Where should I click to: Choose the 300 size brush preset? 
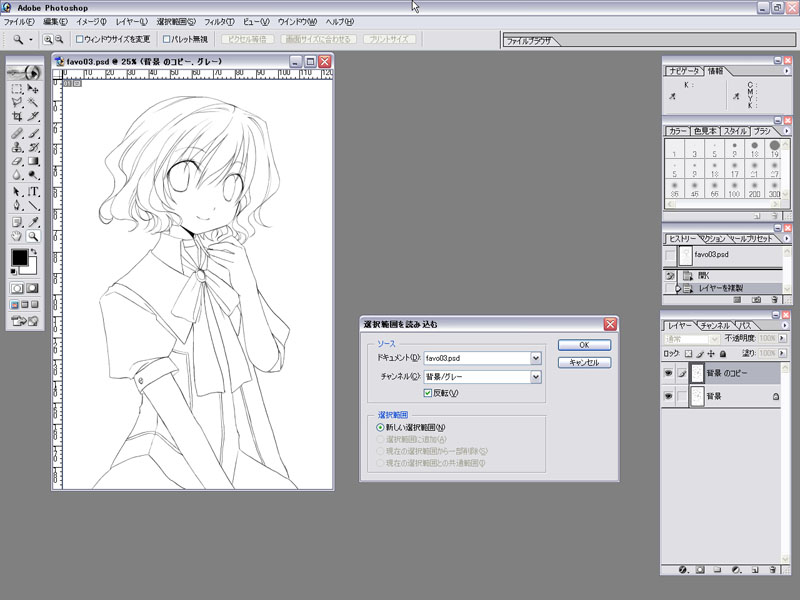pyautogui.click(x=774, y=189)
